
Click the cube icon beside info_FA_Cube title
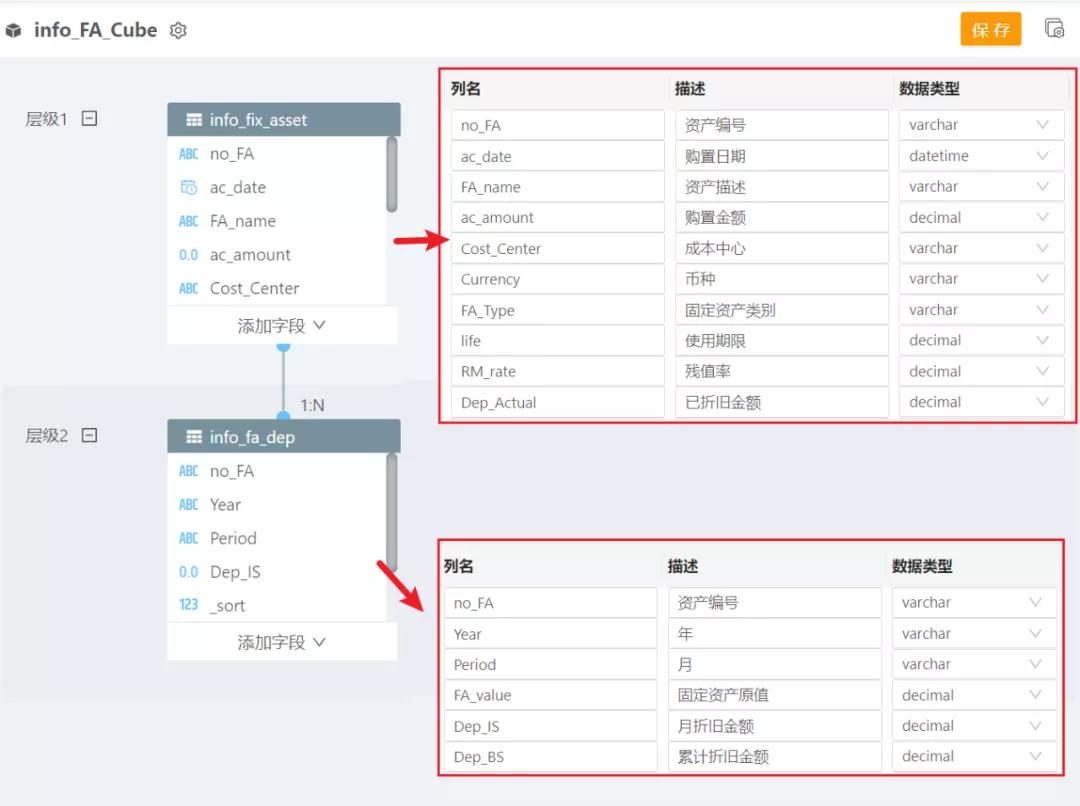(14, 29)
